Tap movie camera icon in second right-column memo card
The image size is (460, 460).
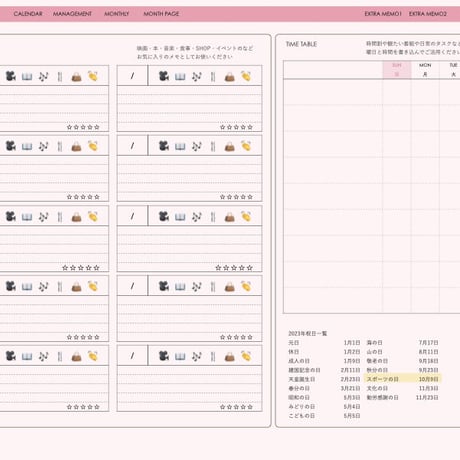point(164,146)
